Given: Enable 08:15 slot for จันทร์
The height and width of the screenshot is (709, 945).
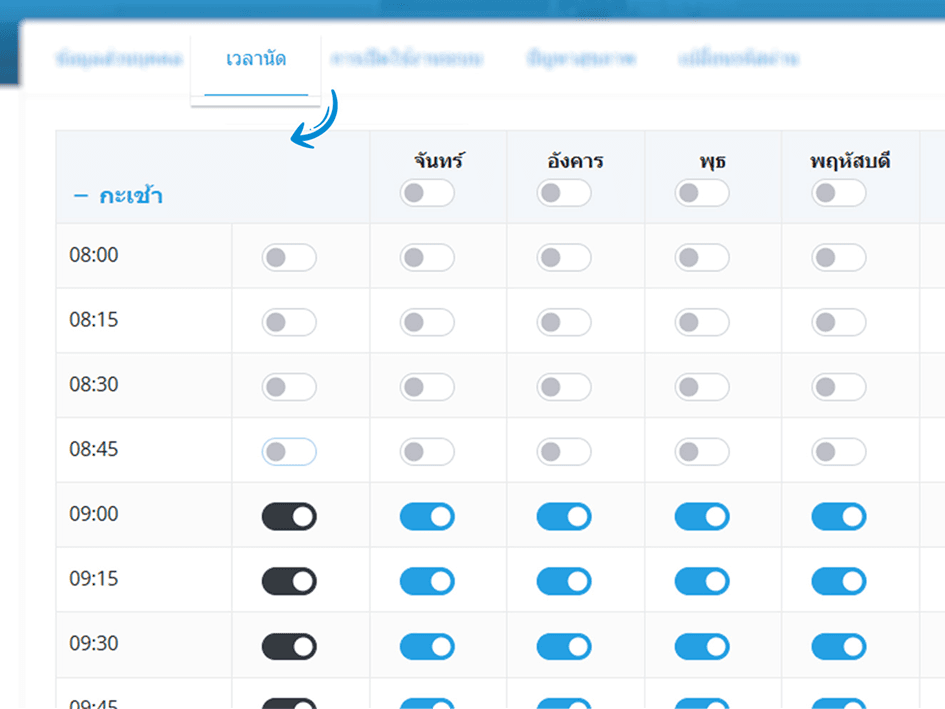Looking at the screenshot, I should tap(427, 322).
